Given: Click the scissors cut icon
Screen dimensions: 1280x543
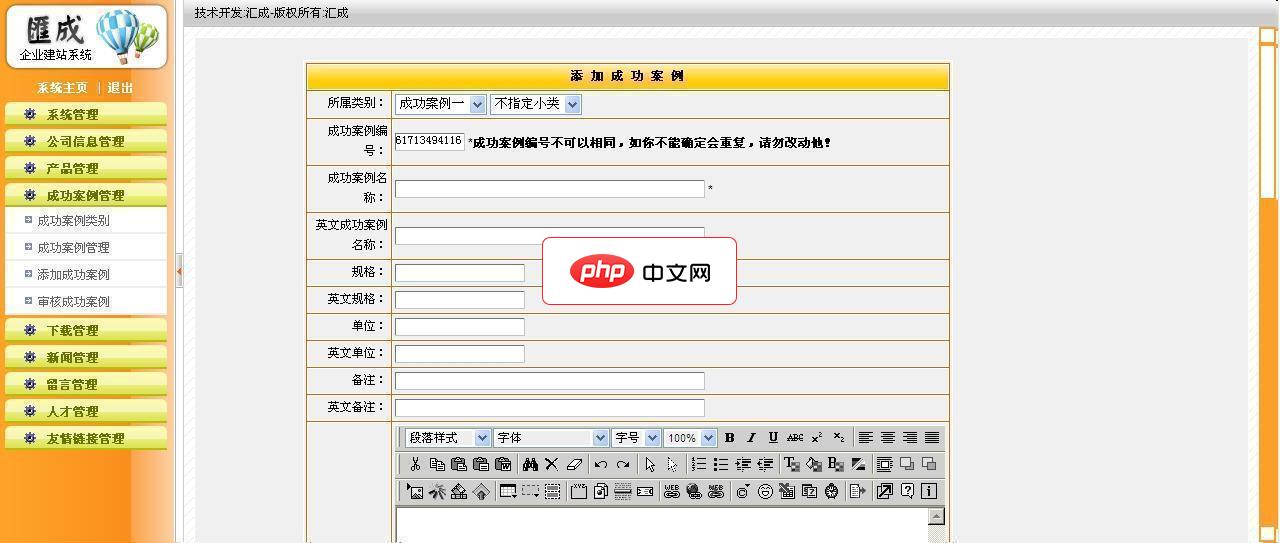Looking at the screenshot, I should click(x=415, y=464).
